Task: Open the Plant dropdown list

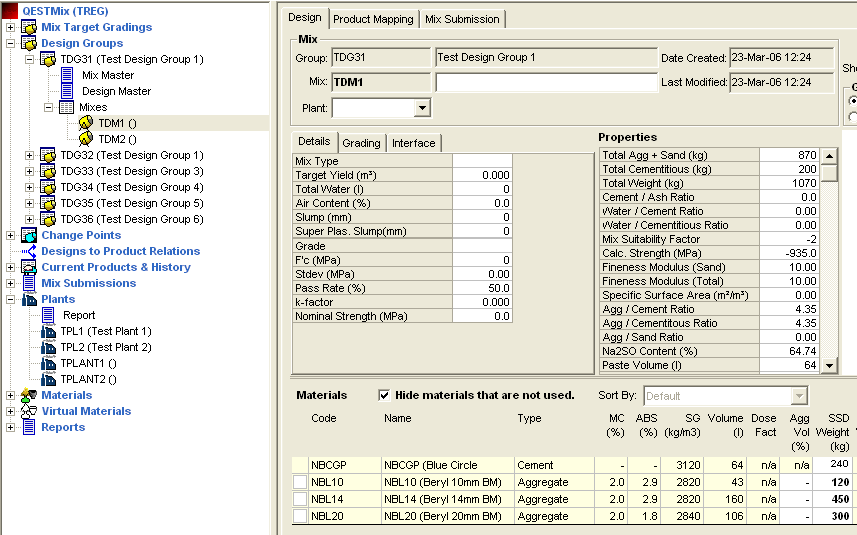Action: pyautogui.click(x=422, y=108)
